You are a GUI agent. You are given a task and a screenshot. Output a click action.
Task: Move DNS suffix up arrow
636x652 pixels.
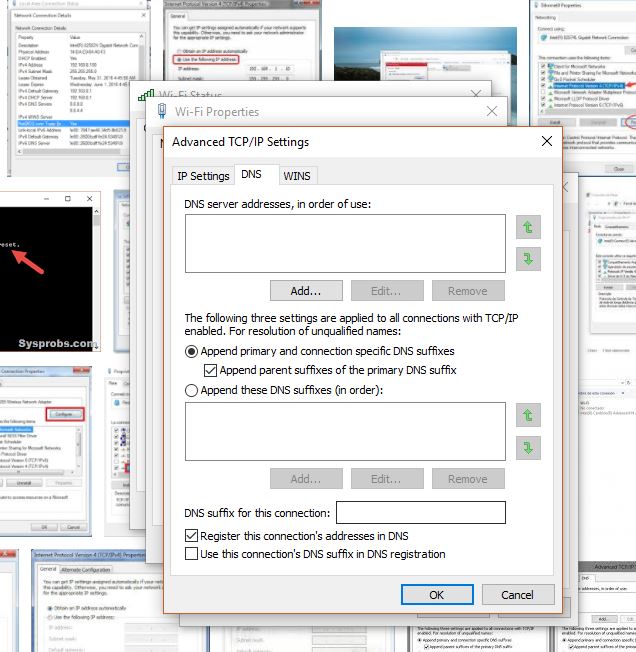tap(528, 415)
